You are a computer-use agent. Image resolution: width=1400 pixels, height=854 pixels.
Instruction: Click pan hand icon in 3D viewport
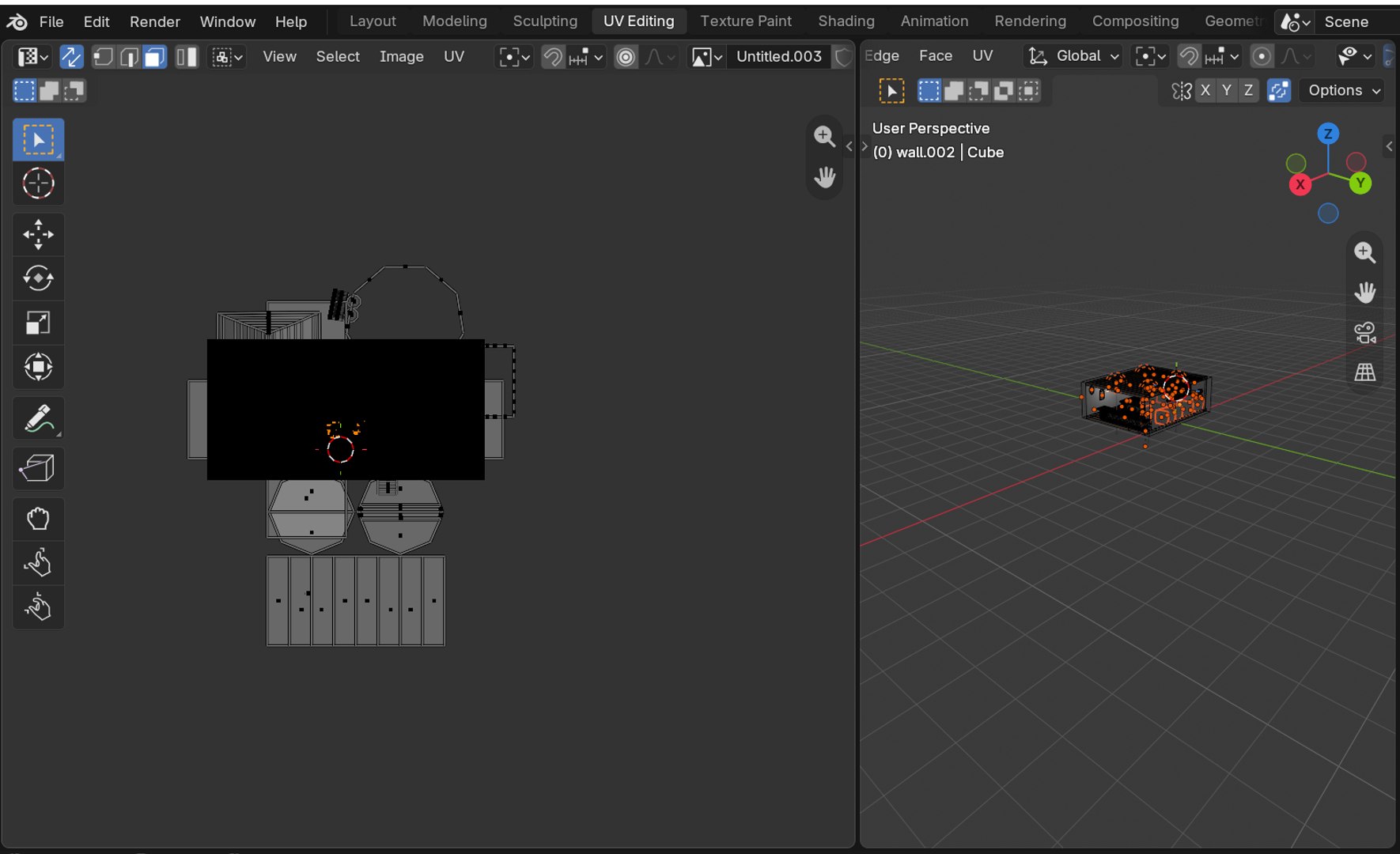[1364, 293]
